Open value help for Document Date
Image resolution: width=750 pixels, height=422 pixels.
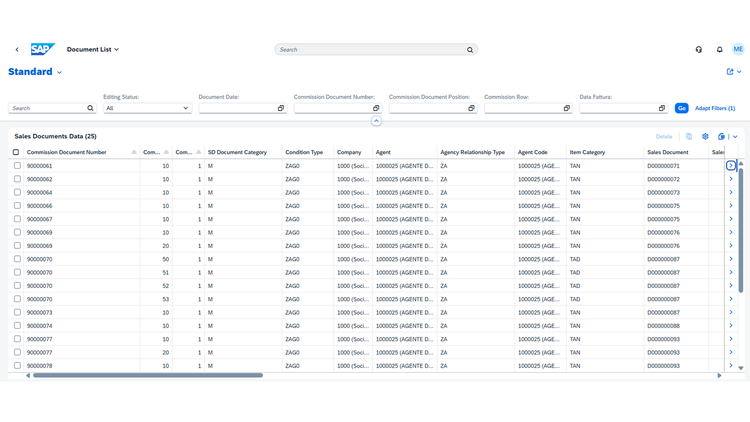click(x=281, y=108)
